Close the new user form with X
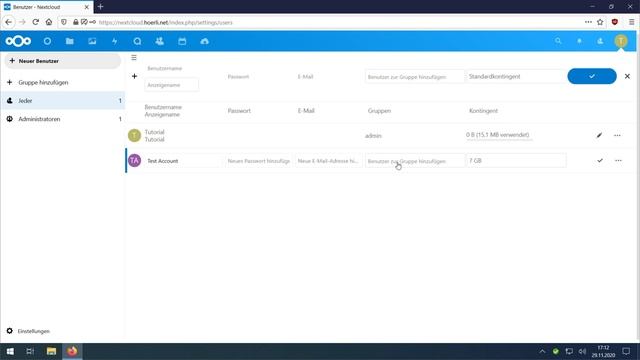The height and width of the screenshot is (360, 640). pyautogui.click(x=627, y=76)
